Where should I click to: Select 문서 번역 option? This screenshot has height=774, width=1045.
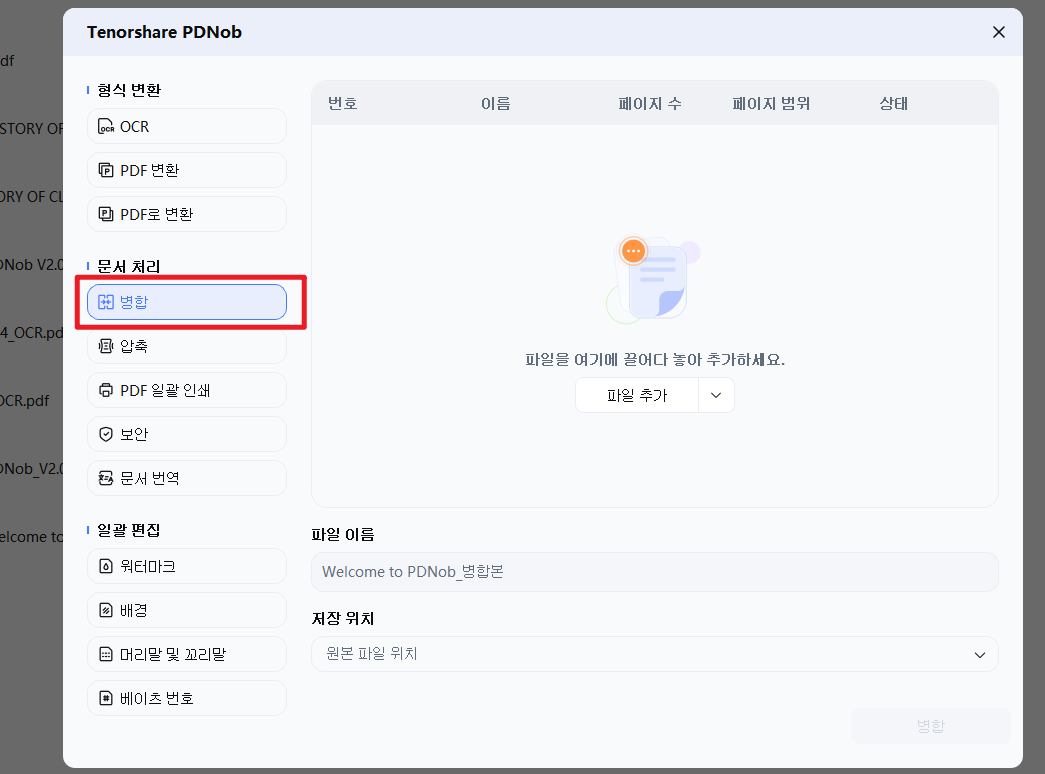[x=187, y=478]
